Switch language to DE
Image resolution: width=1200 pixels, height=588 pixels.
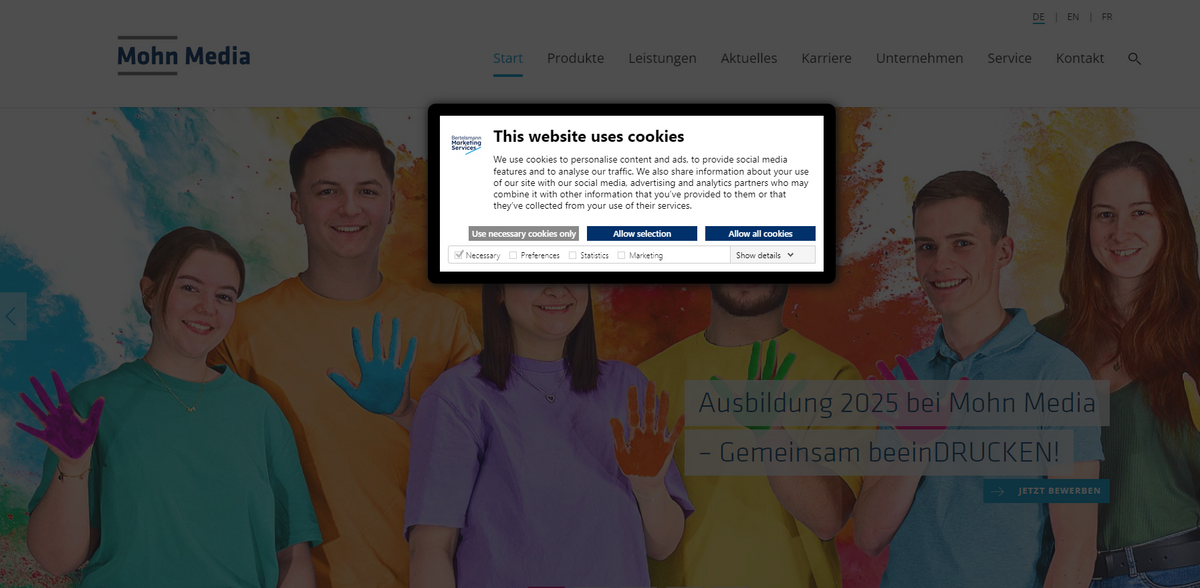[1039, 17]
